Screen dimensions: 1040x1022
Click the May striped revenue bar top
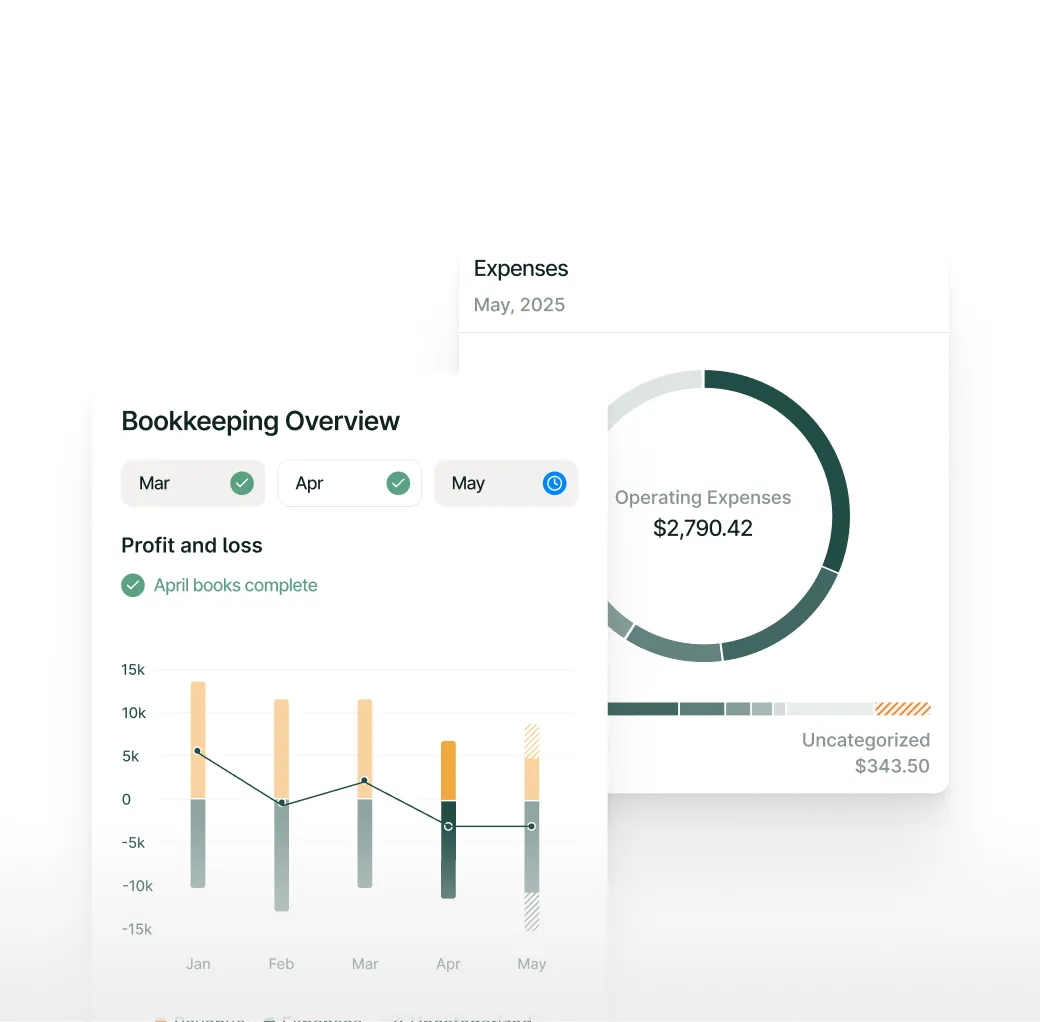pos(532,741)
